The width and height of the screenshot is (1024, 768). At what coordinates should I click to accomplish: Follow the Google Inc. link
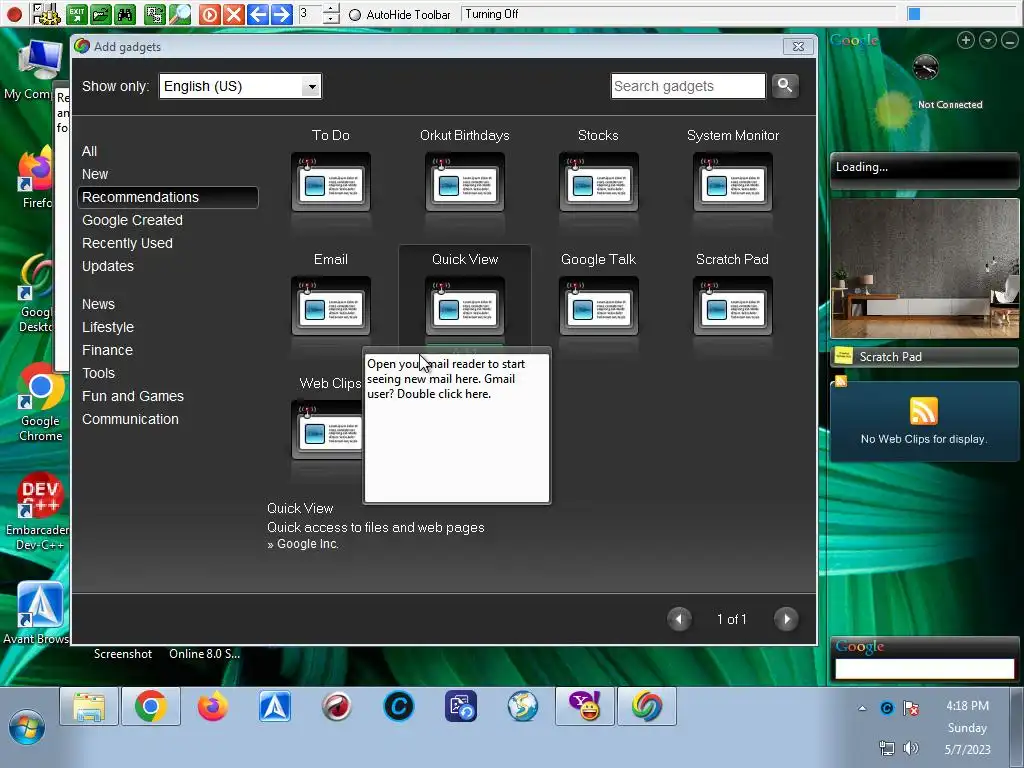click(x=308, y=544)
